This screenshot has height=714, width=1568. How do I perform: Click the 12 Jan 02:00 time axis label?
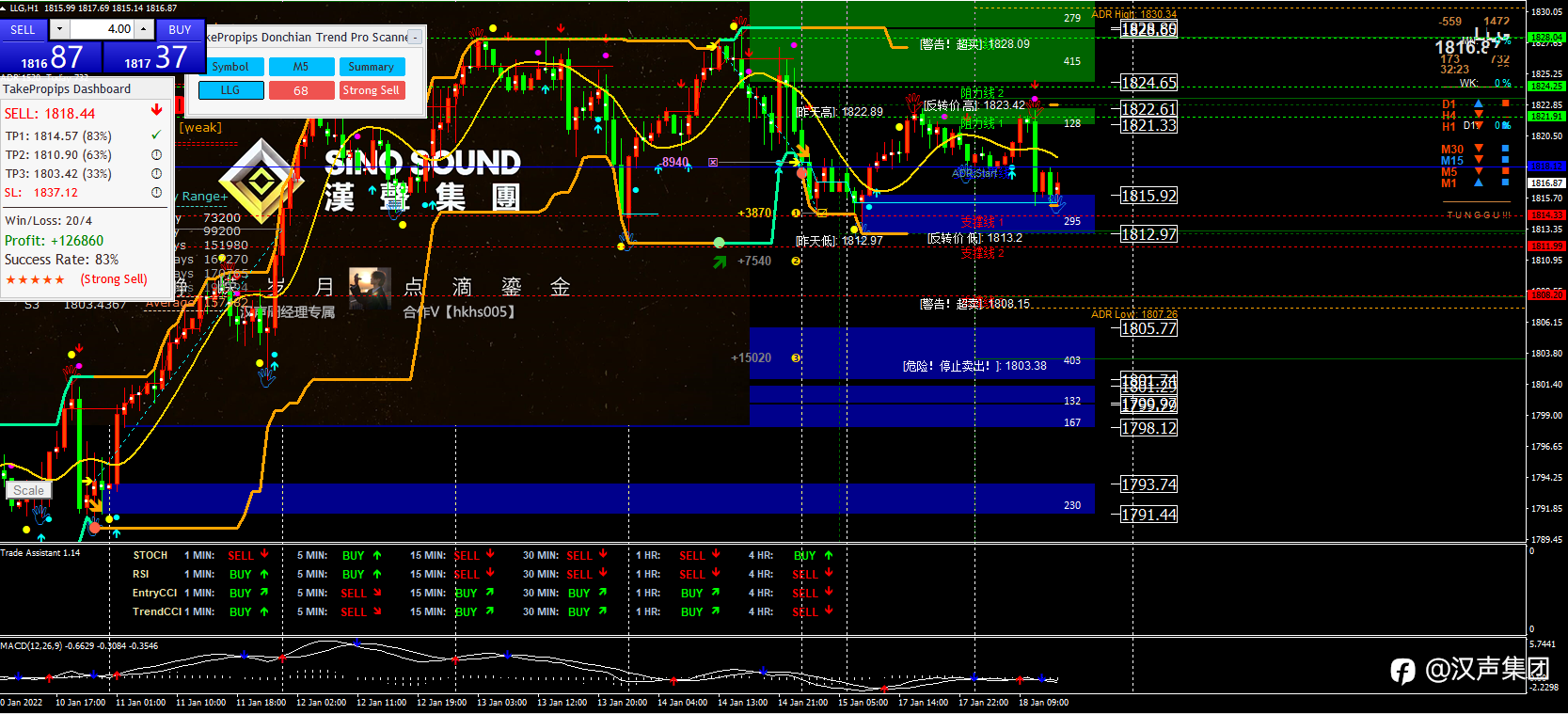point(321,703)
